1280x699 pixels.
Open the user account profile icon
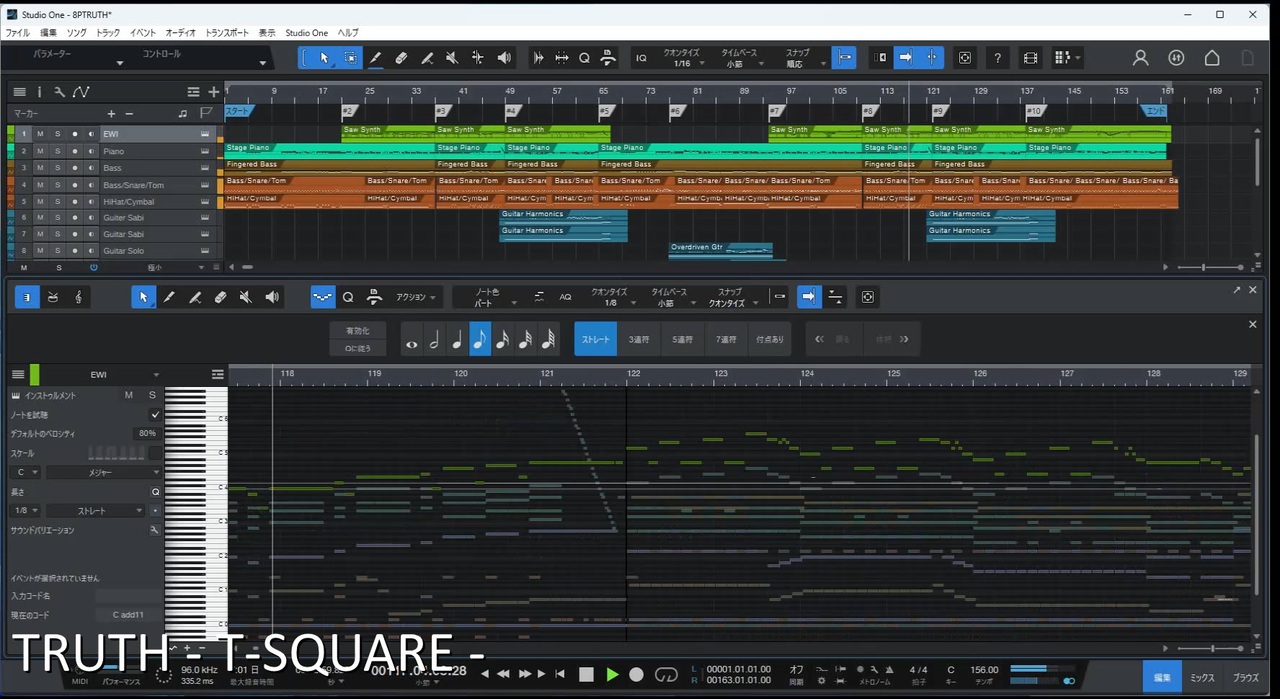pyautogui.click(x=1140, y=58)
